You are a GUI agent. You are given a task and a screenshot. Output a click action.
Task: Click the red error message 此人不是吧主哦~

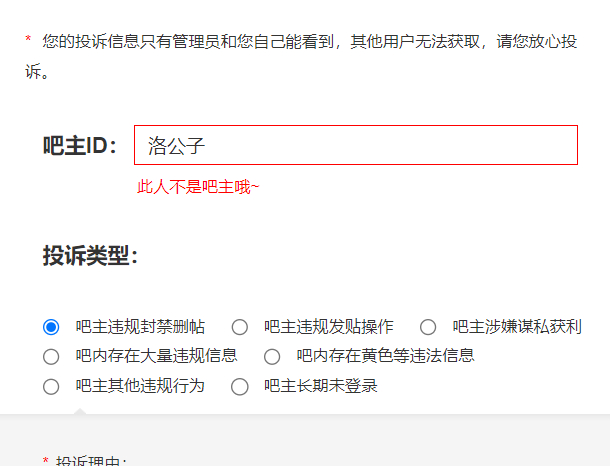pyautogui.click(x=198, y=187)
